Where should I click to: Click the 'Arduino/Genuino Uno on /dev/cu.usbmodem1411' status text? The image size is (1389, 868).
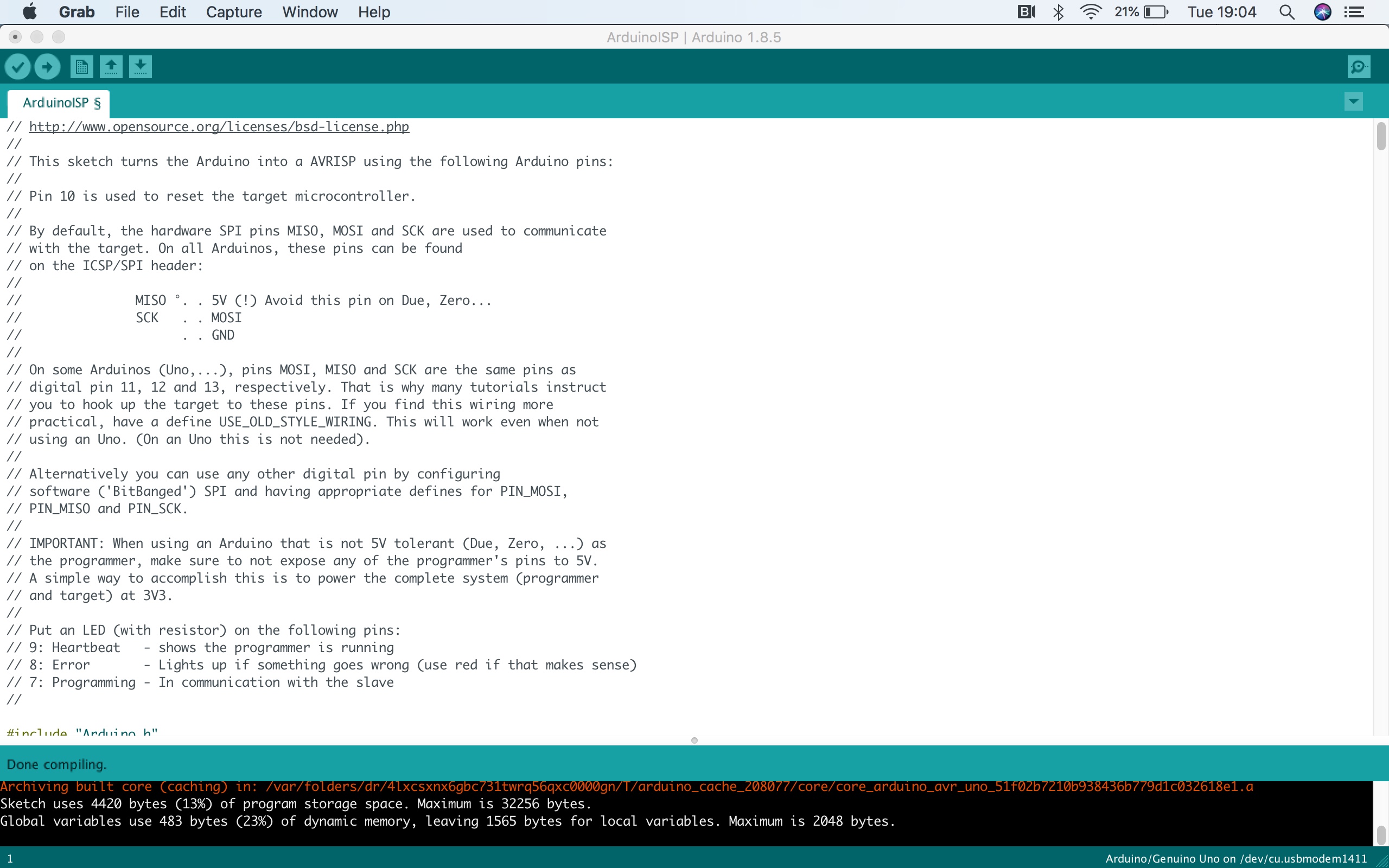(x=1237, y=858)
